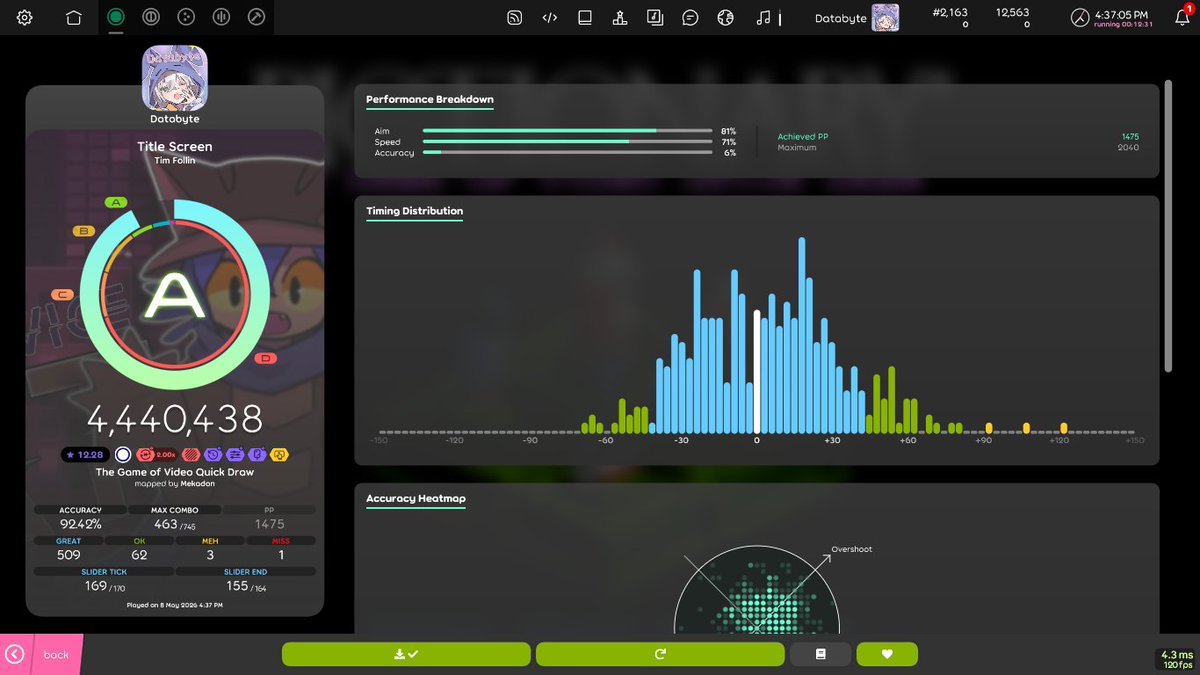The height and width of the screenshot is (675, 1200).
Task: Click the clock showing 4:37:05 PM
Action: tap(1111, 17)
